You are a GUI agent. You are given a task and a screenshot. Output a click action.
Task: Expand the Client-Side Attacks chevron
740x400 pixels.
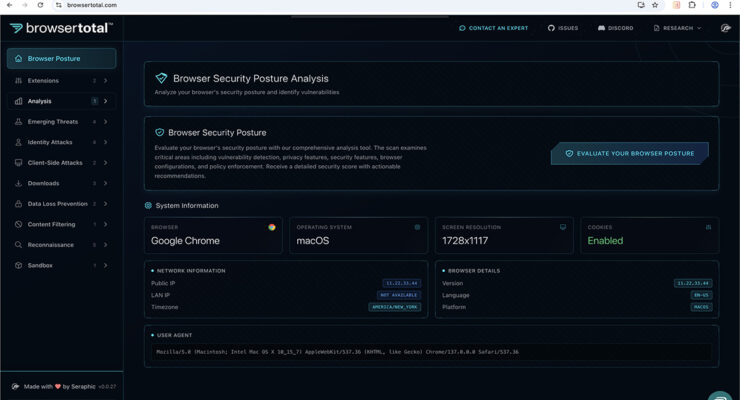tap(105, 163)
